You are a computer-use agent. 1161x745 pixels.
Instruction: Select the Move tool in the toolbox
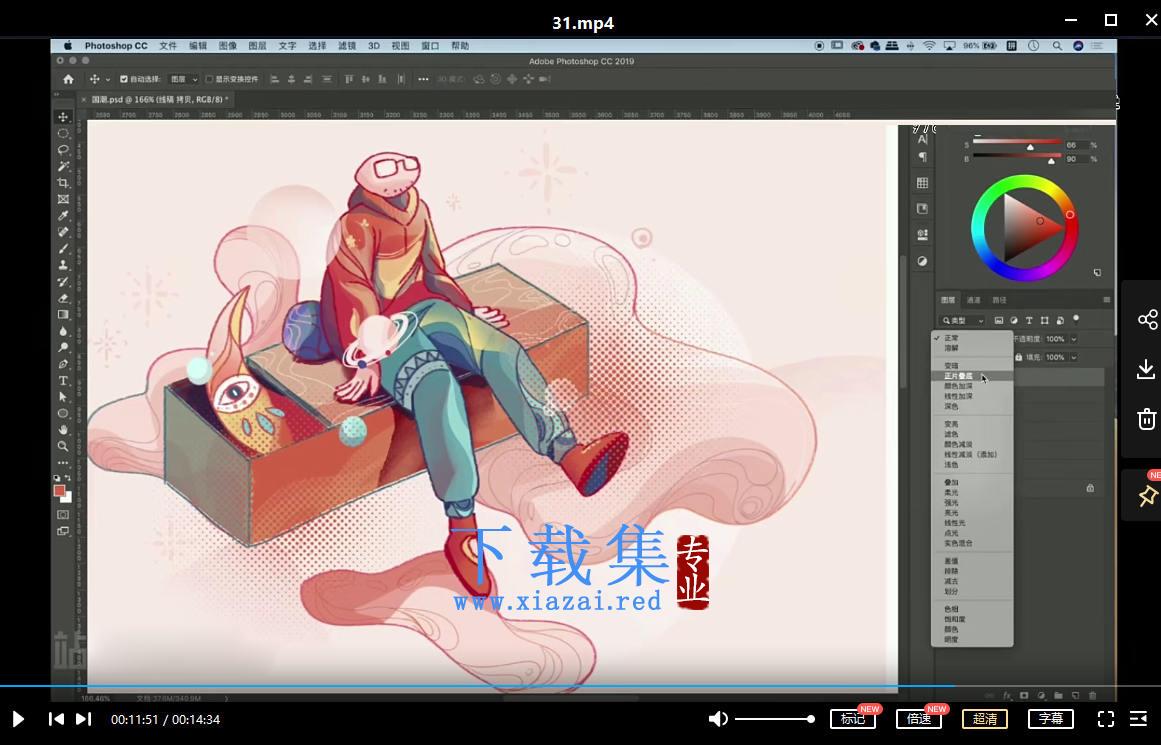click(63, 117)
